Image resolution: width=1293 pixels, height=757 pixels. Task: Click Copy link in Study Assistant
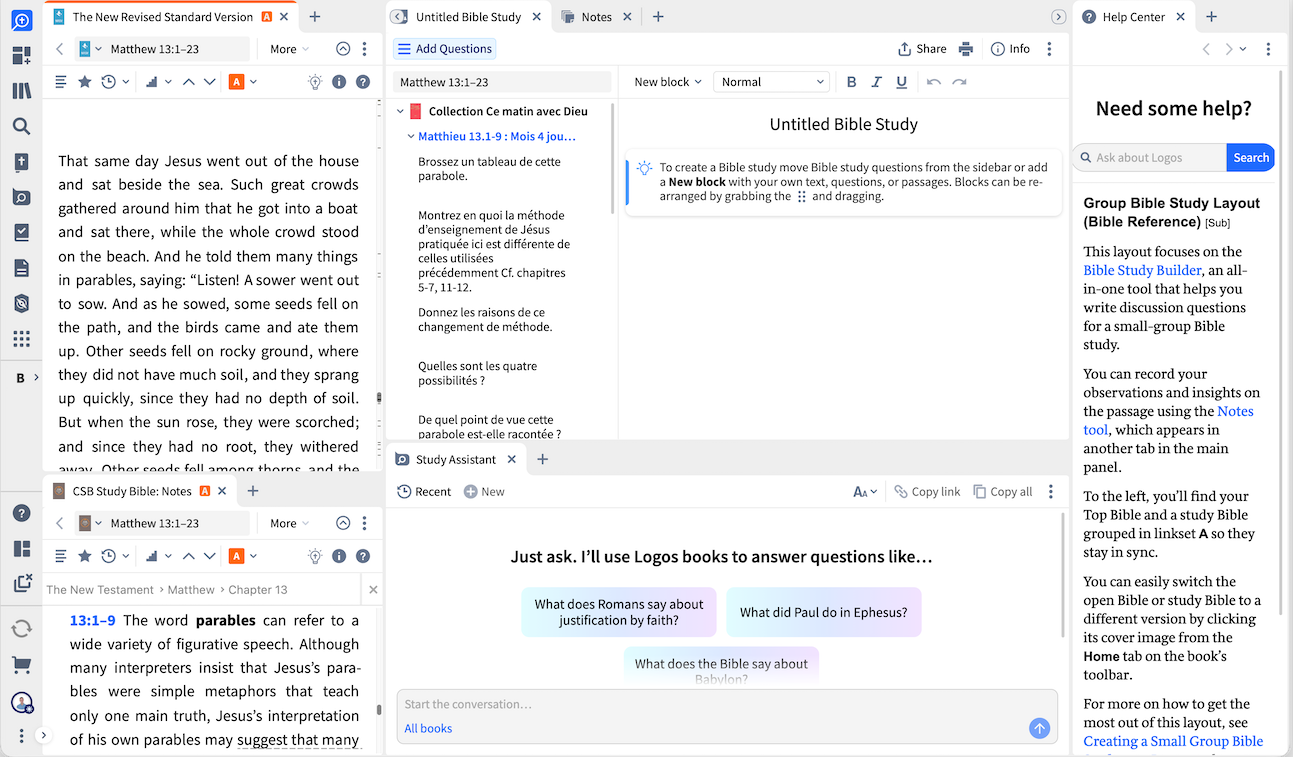pyautogui.click(x=927, y=491)
